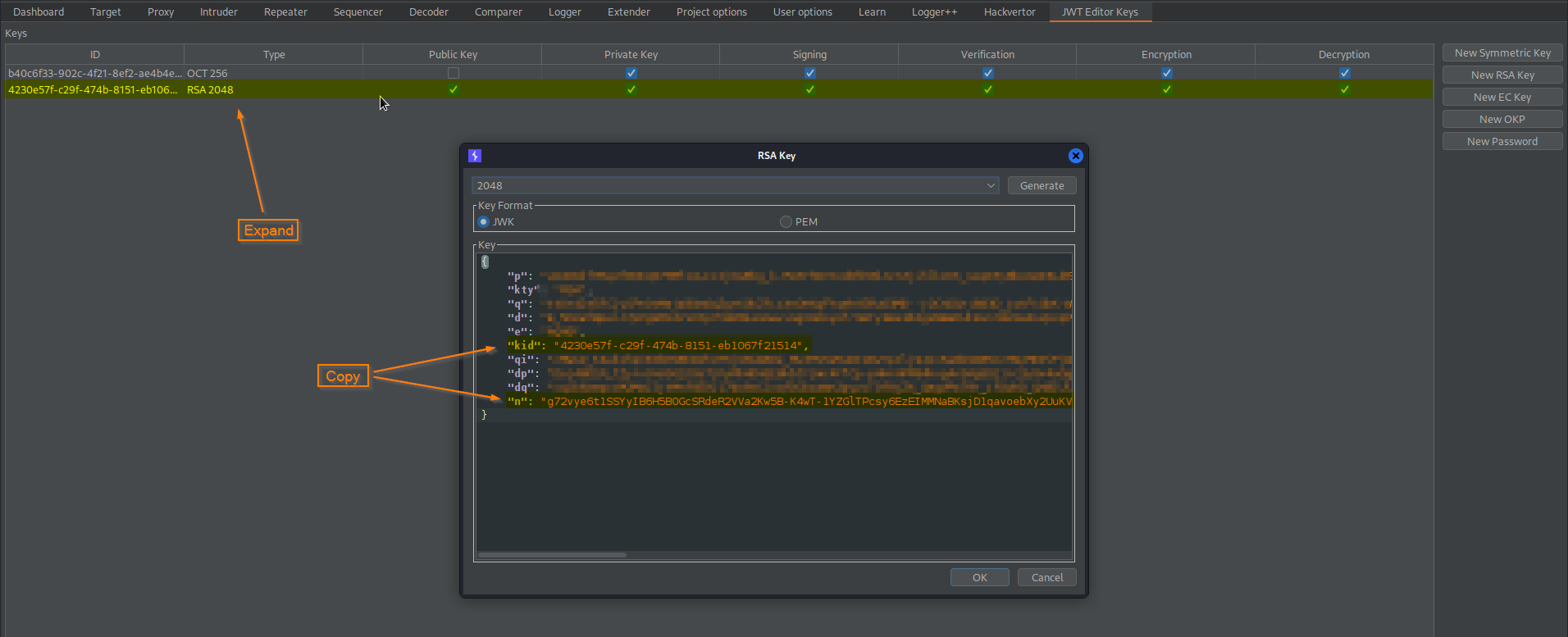
Task: Toggle Private Key checkbox for OCT 256 row
Action: [631, 73]
